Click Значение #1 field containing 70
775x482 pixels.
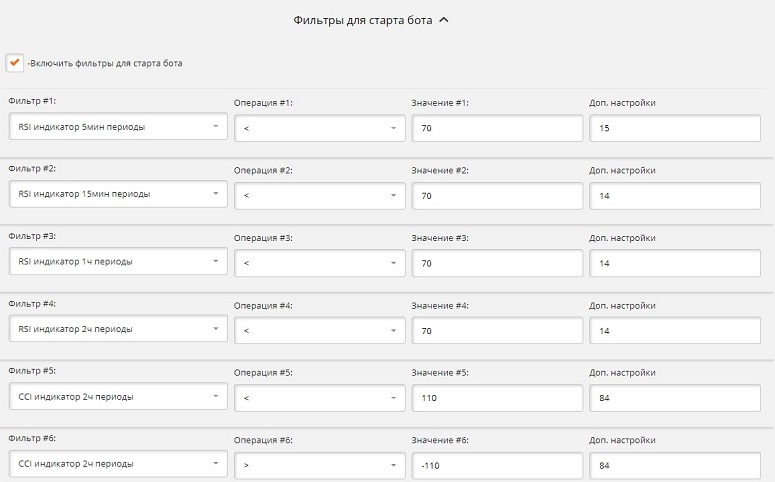pos(497,128)
